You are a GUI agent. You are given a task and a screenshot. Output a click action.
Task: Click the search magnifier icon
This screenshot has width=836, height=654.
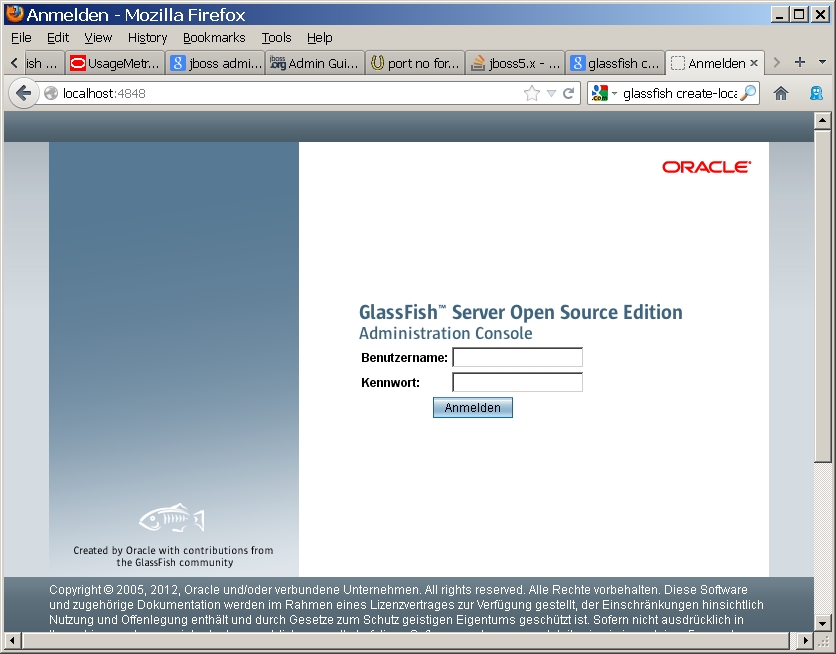(x=749, y=93)
